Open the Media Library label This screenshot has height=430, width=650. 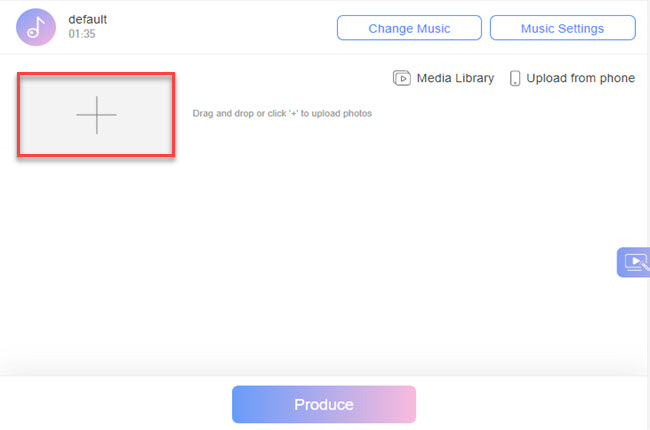[x=456, y=78]
